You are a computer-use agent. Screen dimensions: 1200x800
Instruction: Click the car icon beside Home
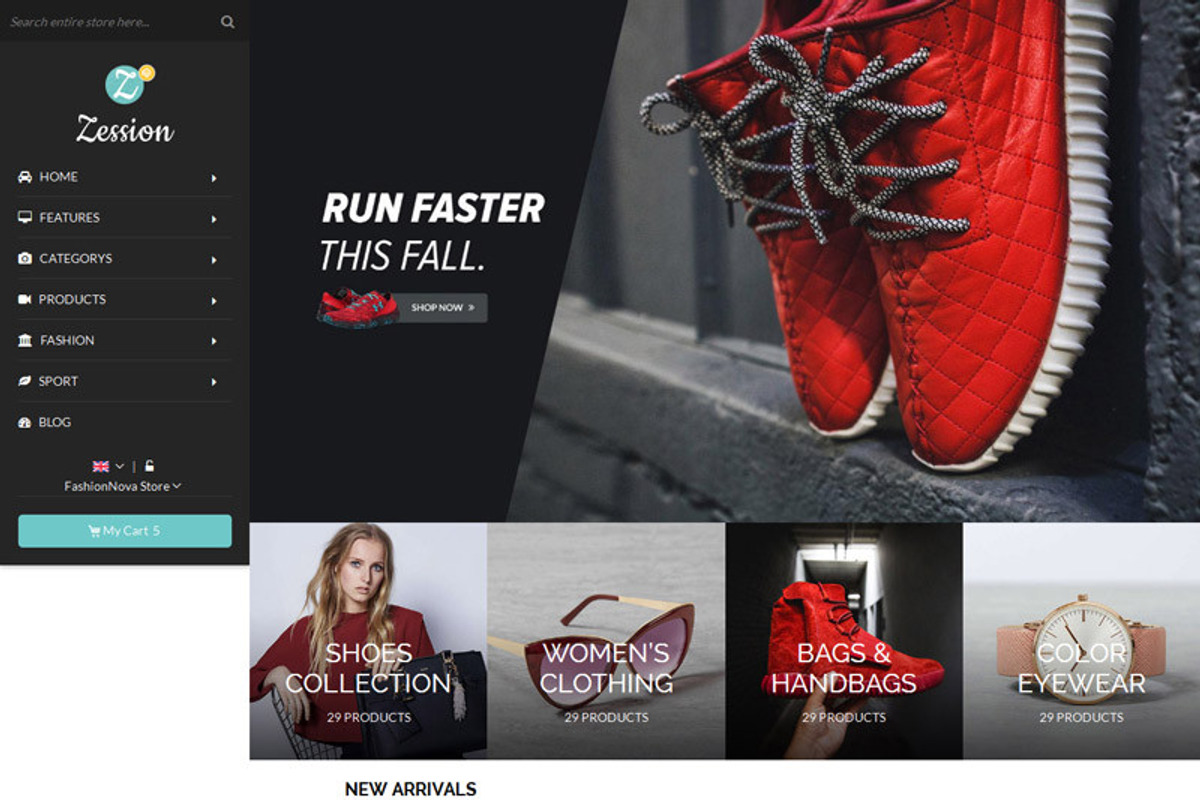click(x=25, y=177)
